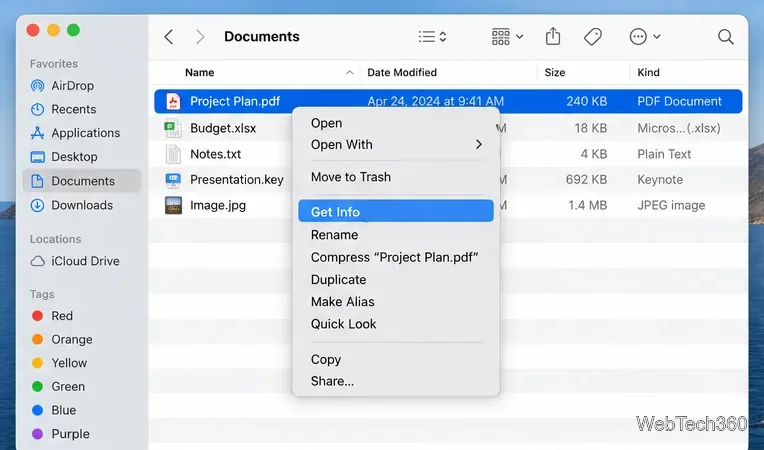Click the Desktop sidebar icon
Screen dimensions: 764x450
(38, 157)
